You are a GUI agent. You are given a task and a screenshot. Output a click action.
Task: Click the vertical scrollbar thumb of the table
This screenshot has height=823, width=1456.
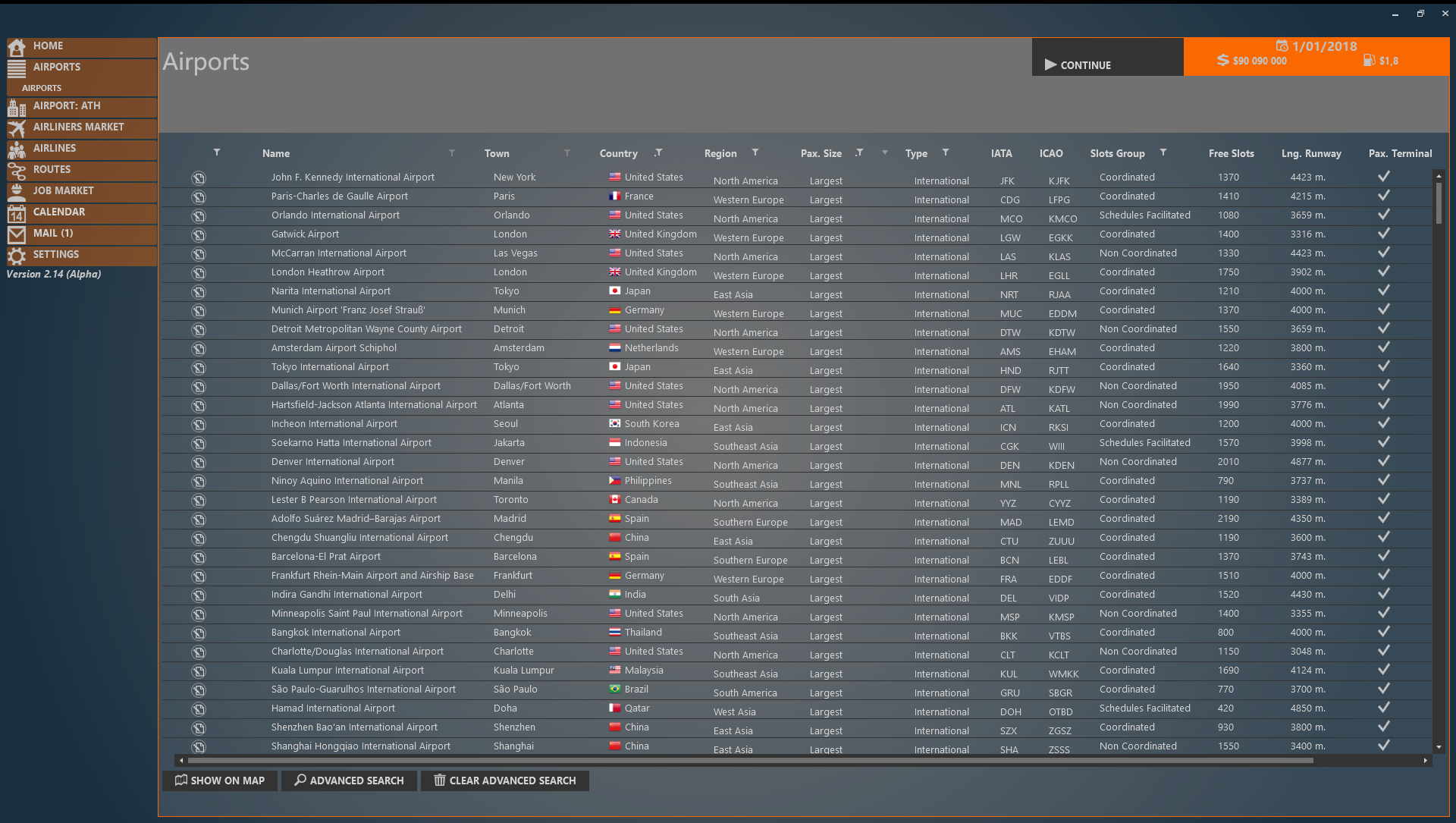click(1439, 203)
